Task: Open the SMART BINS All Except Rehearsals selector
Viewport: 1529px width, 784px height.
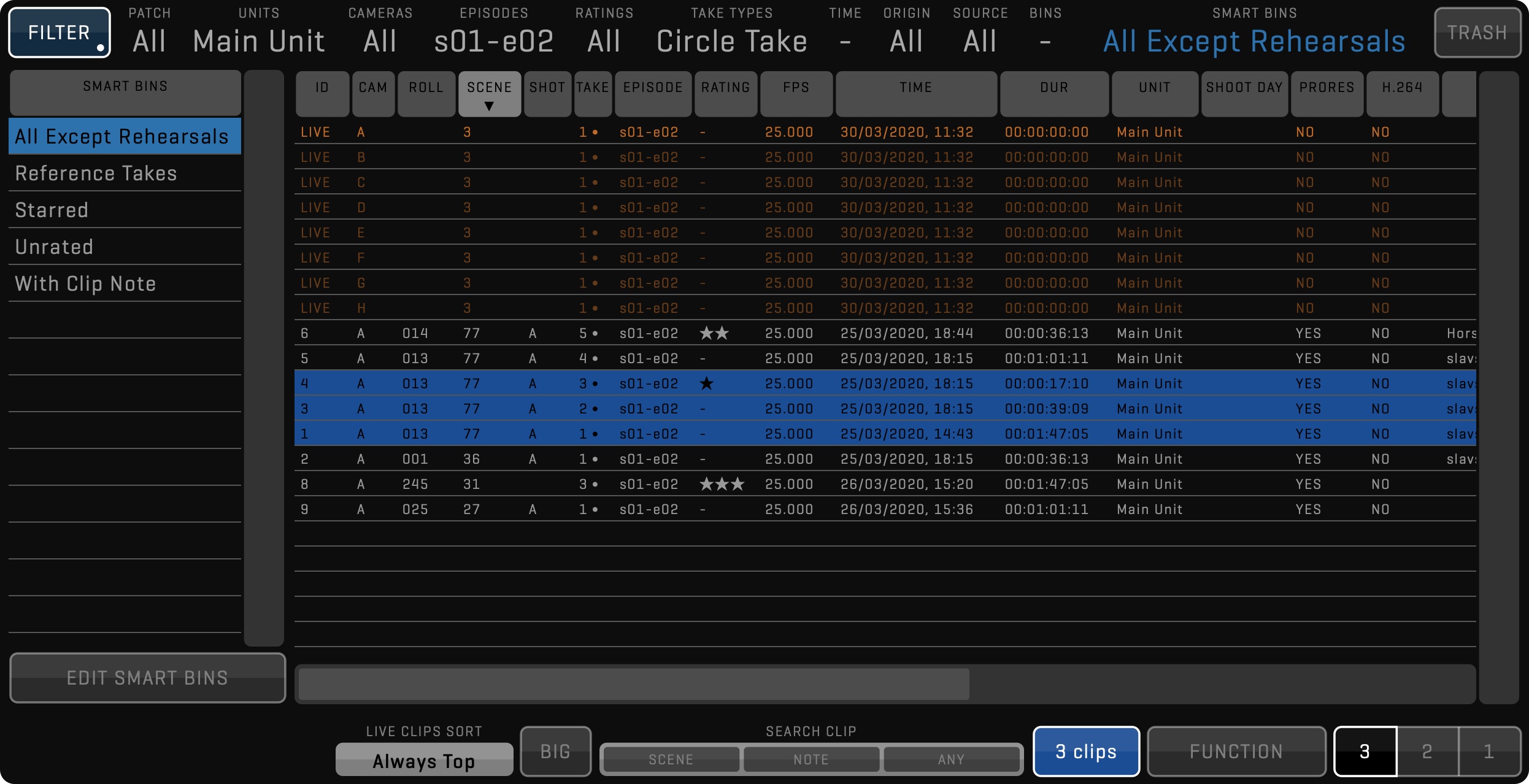Action: coord(1254,40)
